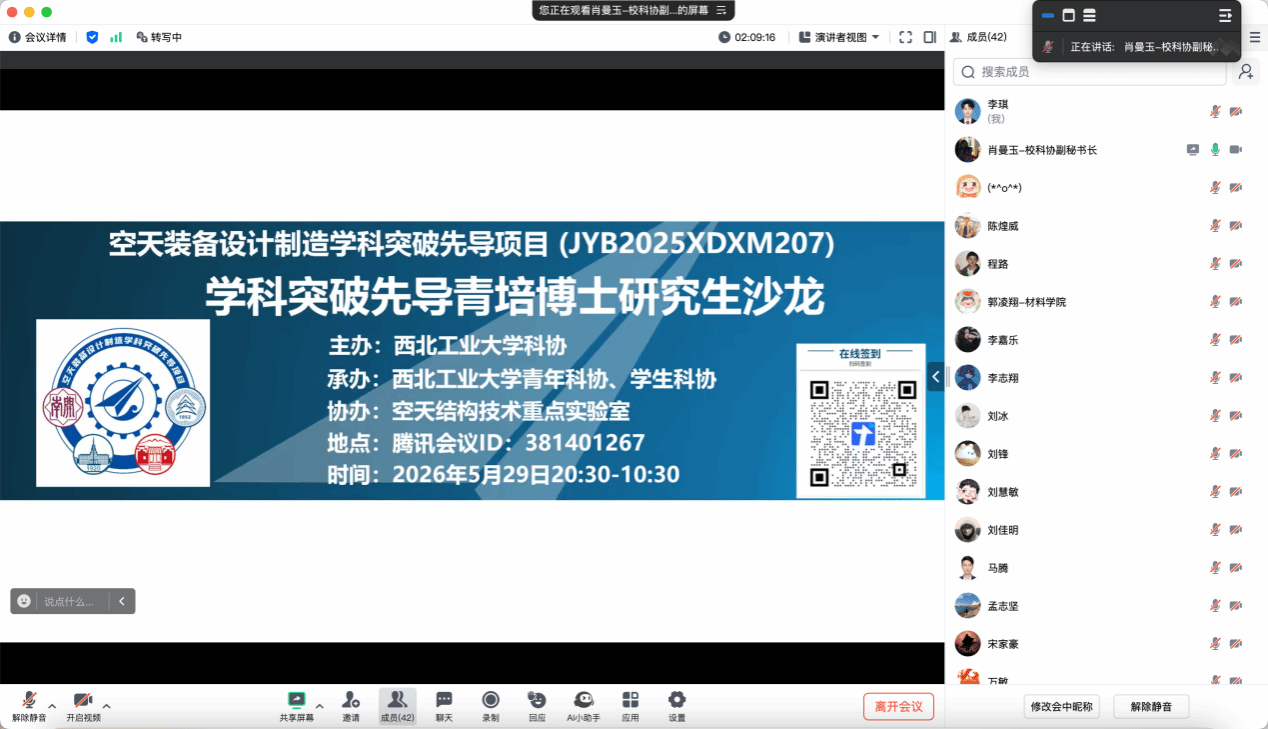Collapse member panel with side arrow handle
This screenshot has height=729, width=1268.
935,376
